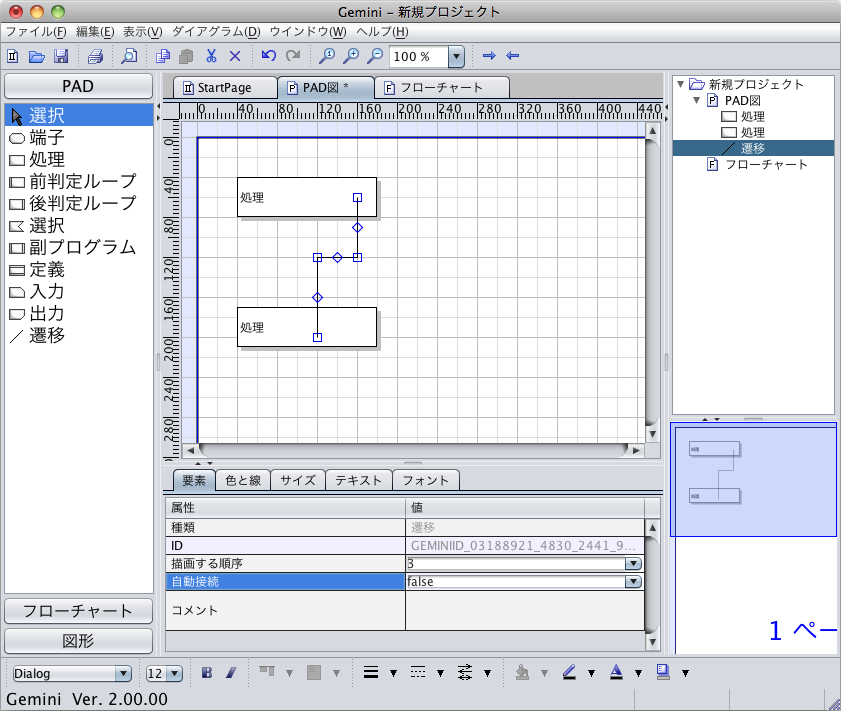Click the gray square icon in bottom toolbar
This screenshot has width=841, height=711.
point(314,672)
